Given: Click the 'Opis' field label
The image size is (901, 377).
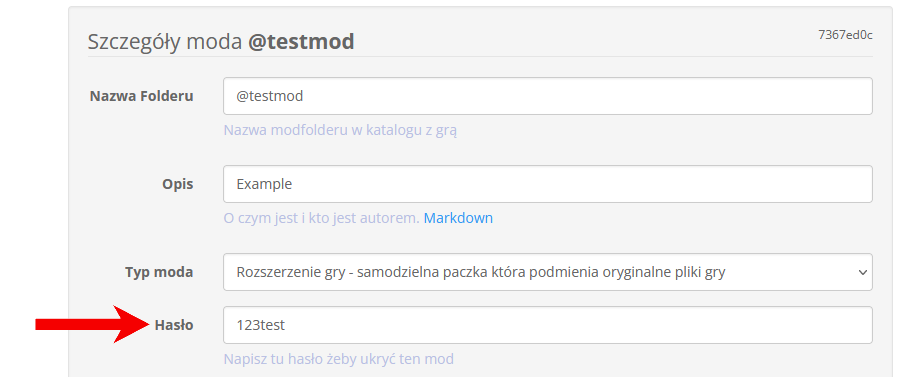Looking at the screenshot, I should (178, 184).
